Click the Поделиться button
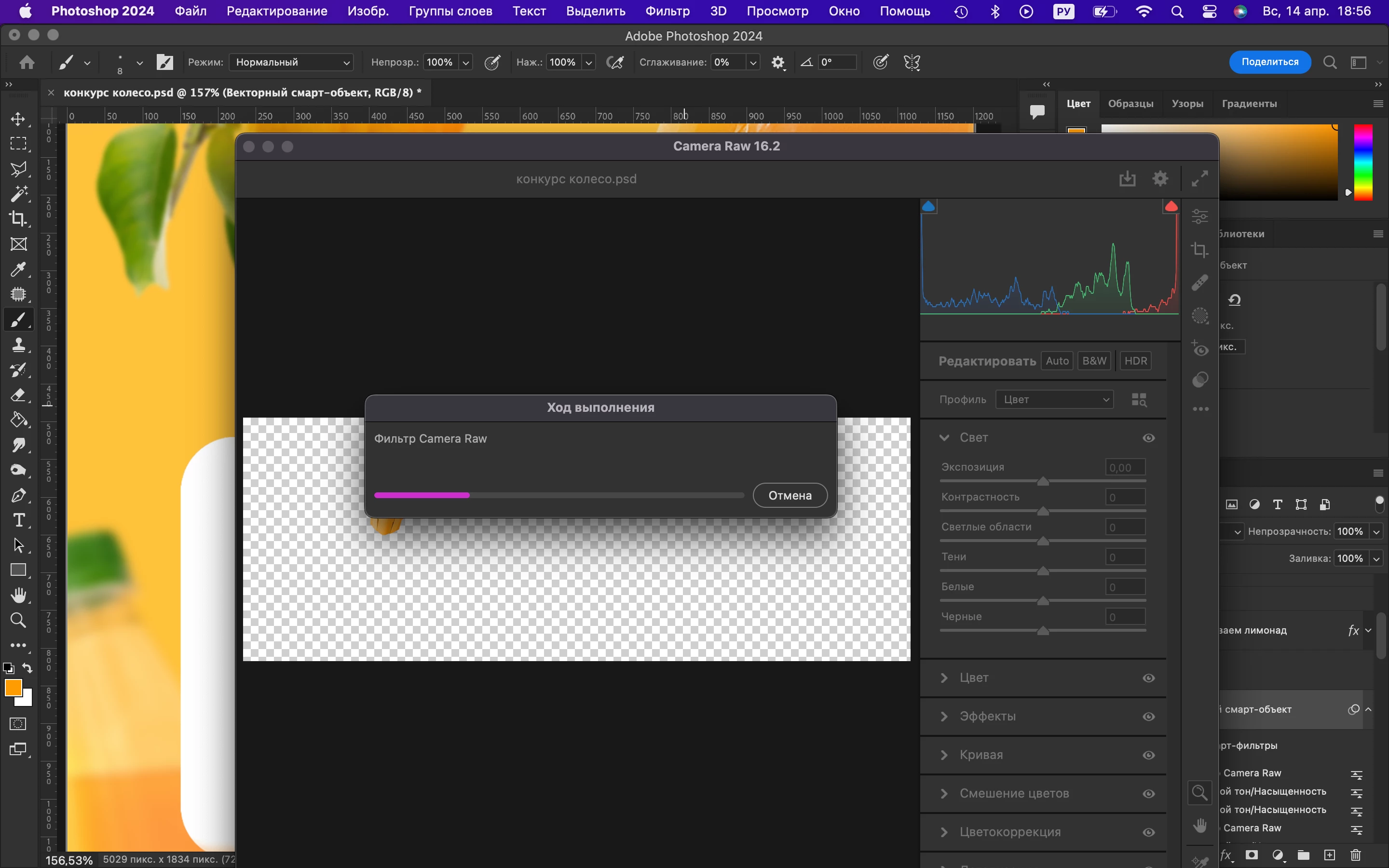The height and width of the screenshot is (868, 1389). click(x=1269, y=62)
